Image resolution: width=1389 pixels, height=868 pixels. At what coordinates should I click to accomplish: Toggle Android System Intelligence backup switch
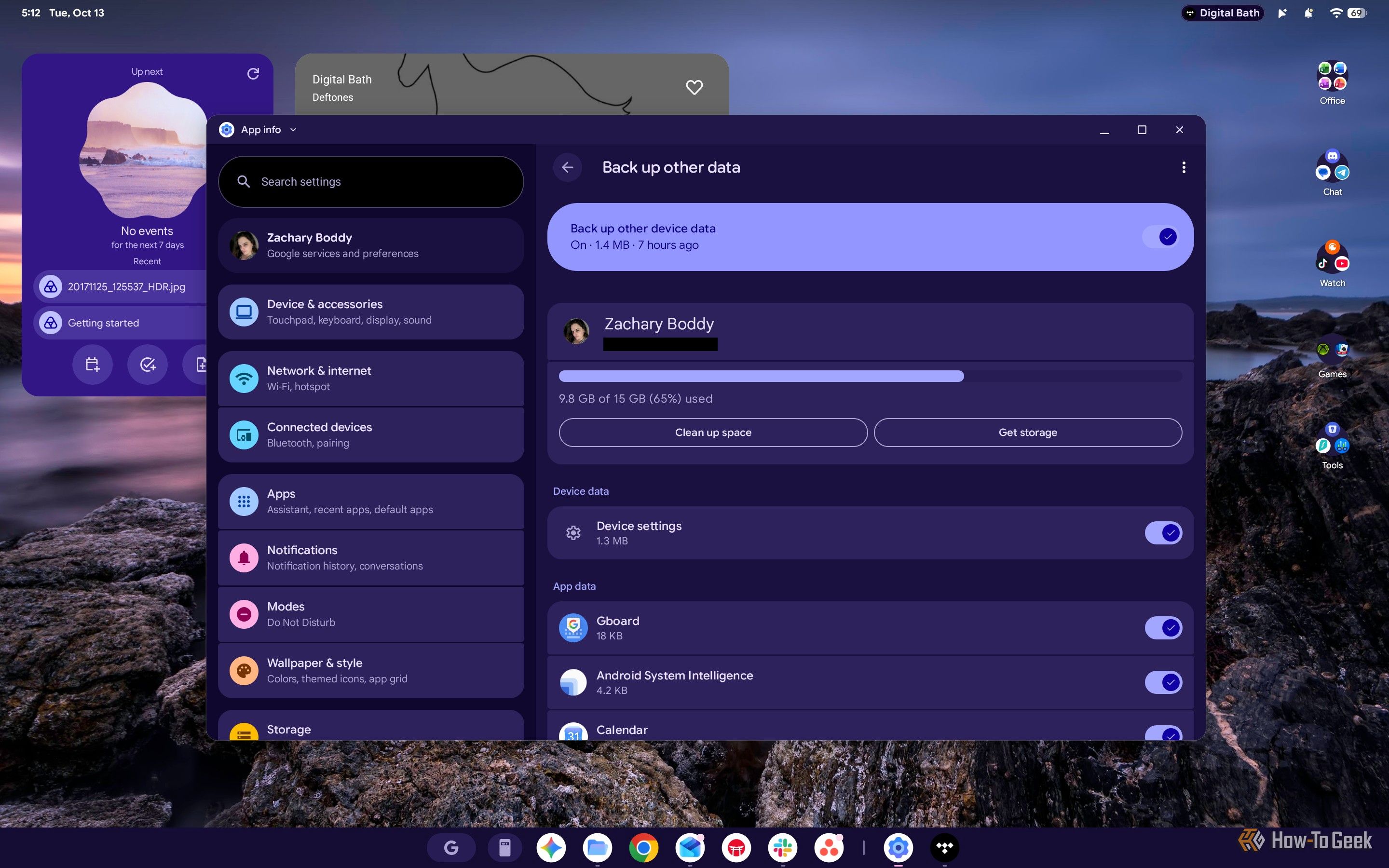pyautogui.click(x=1163, y=682)
